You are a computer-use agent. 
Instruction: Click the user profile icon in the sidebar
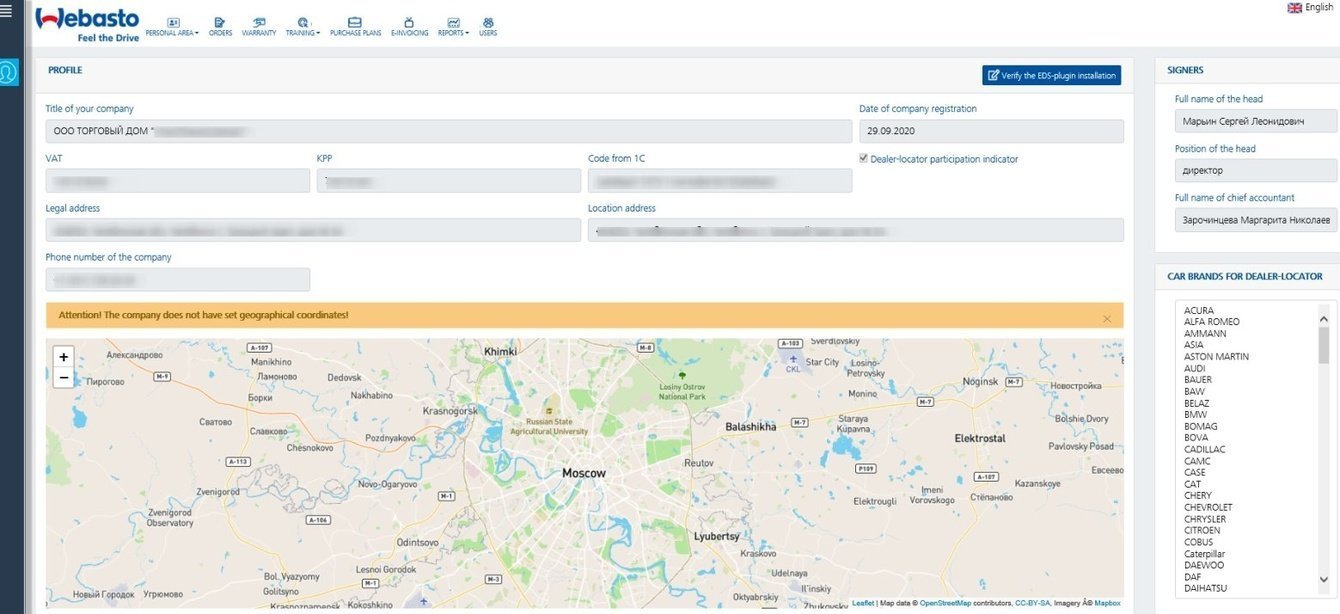pyautogui.click(x=9, y=73)
